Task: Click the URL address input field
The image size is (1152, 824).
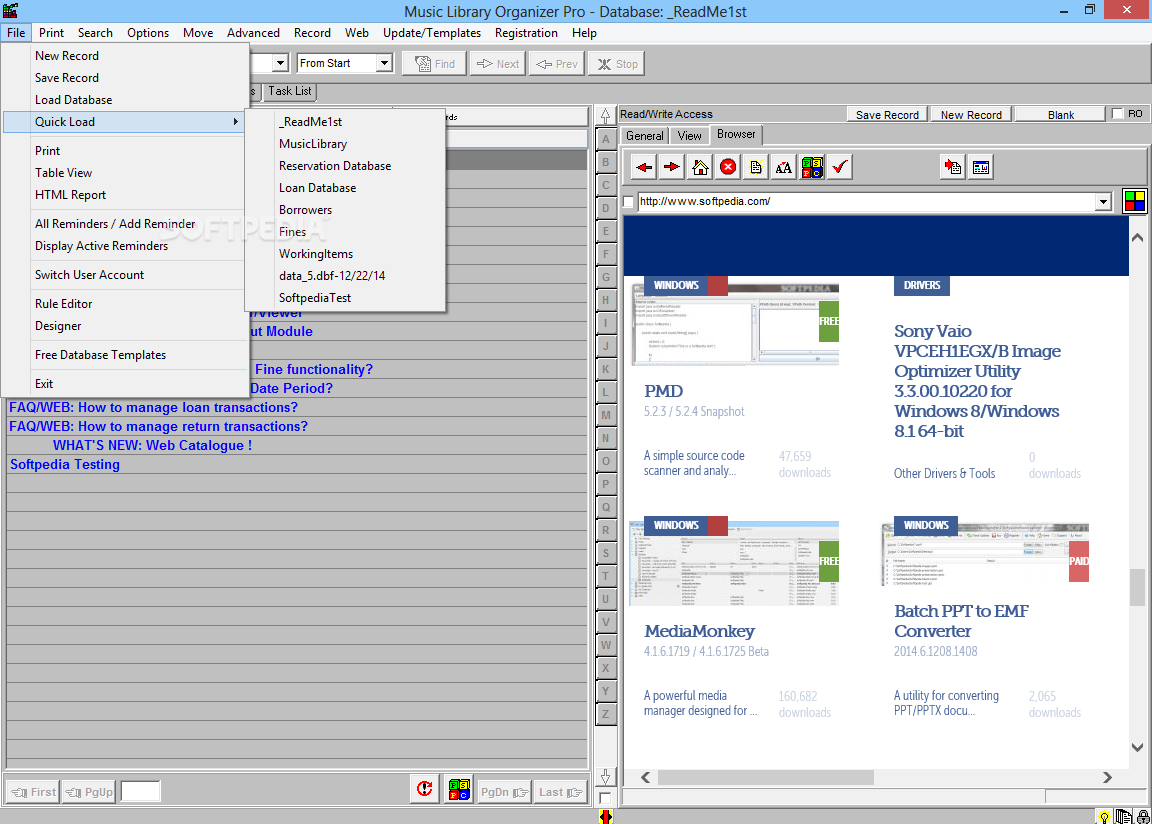Action: 866,202
